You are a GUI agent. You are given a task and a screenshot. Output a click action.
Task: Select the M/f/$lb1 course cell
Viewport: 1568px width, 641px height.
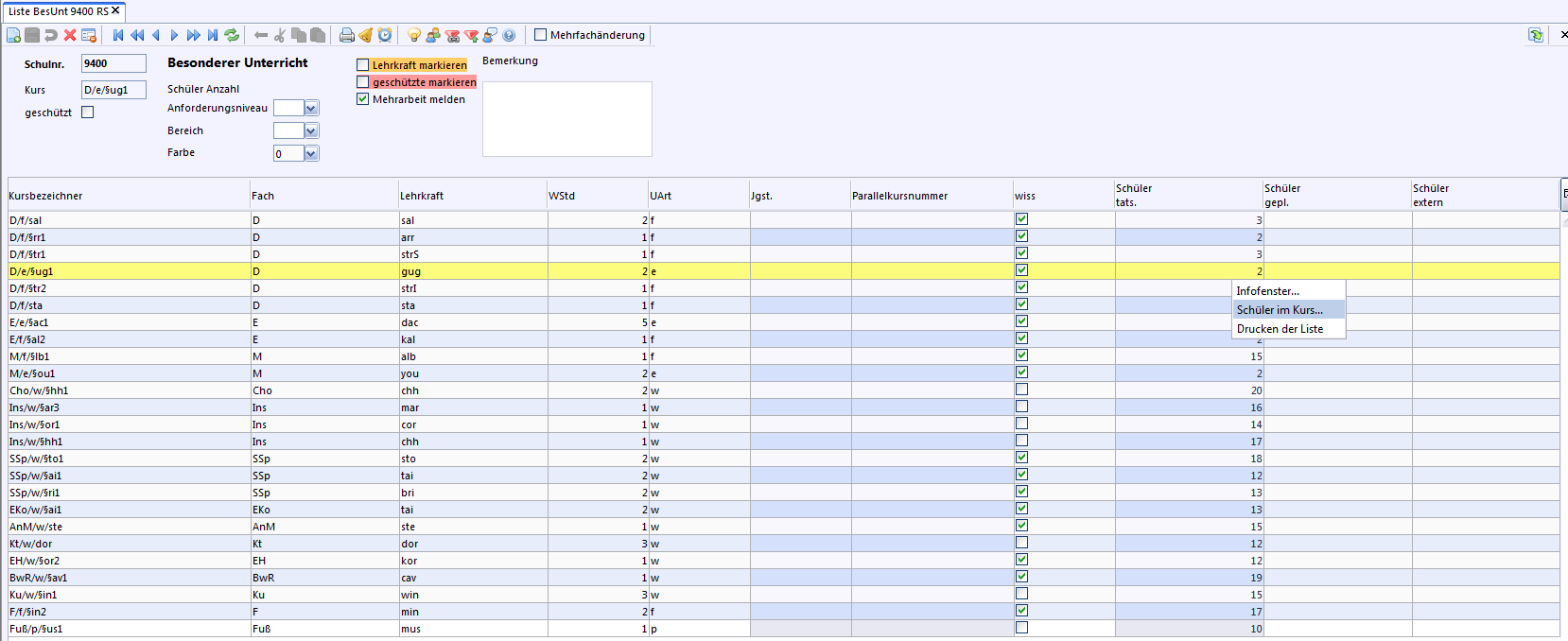click(129, 356)
